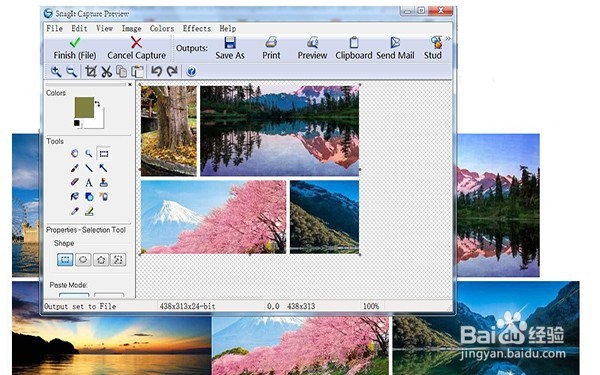
Task: Click the zoom out magnifier icon
Action: click(72, 71)
